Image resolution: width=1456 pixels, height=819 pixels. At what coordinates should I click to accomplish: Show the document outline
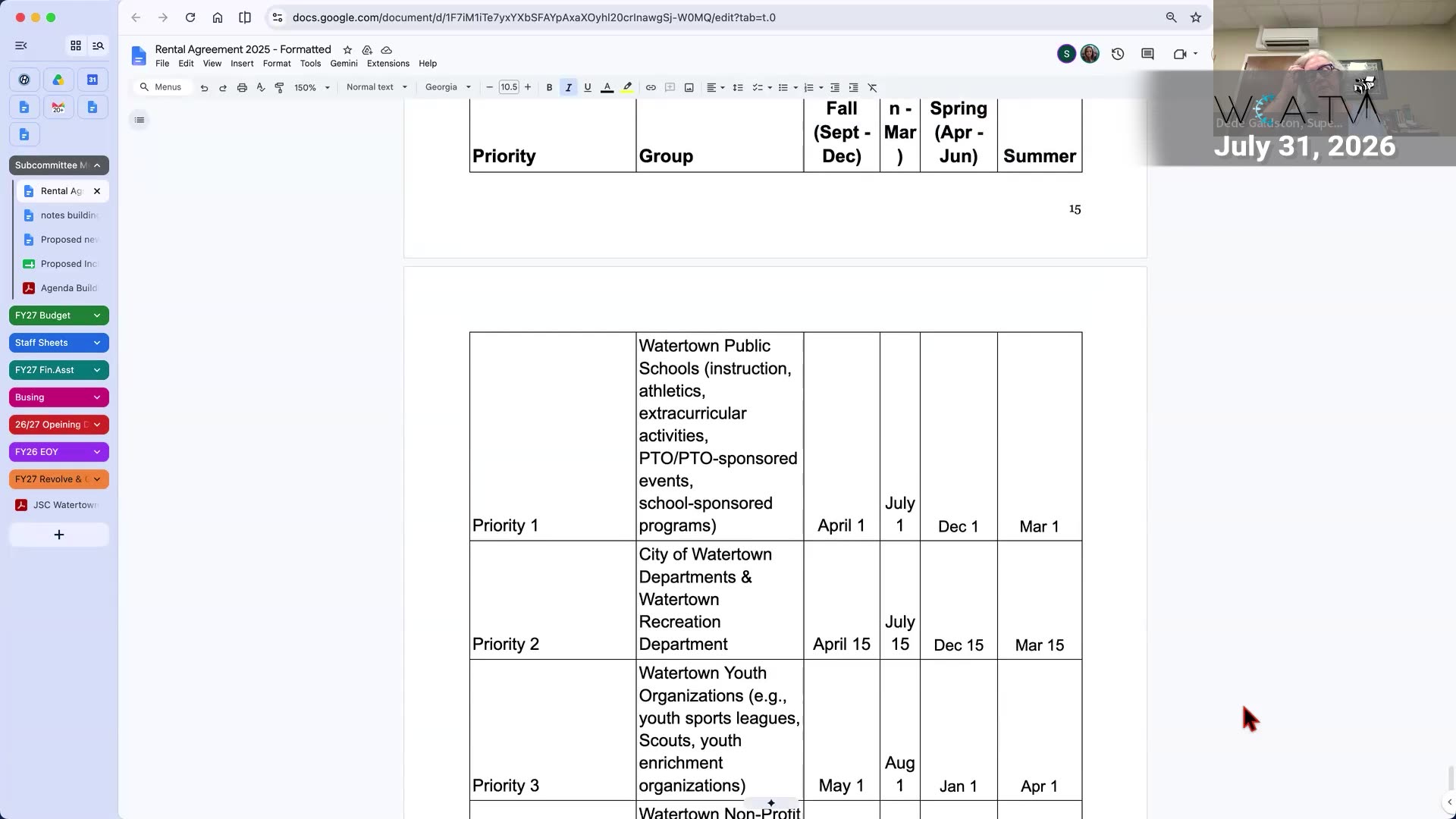pyautogui.click(x=140, y=120)
